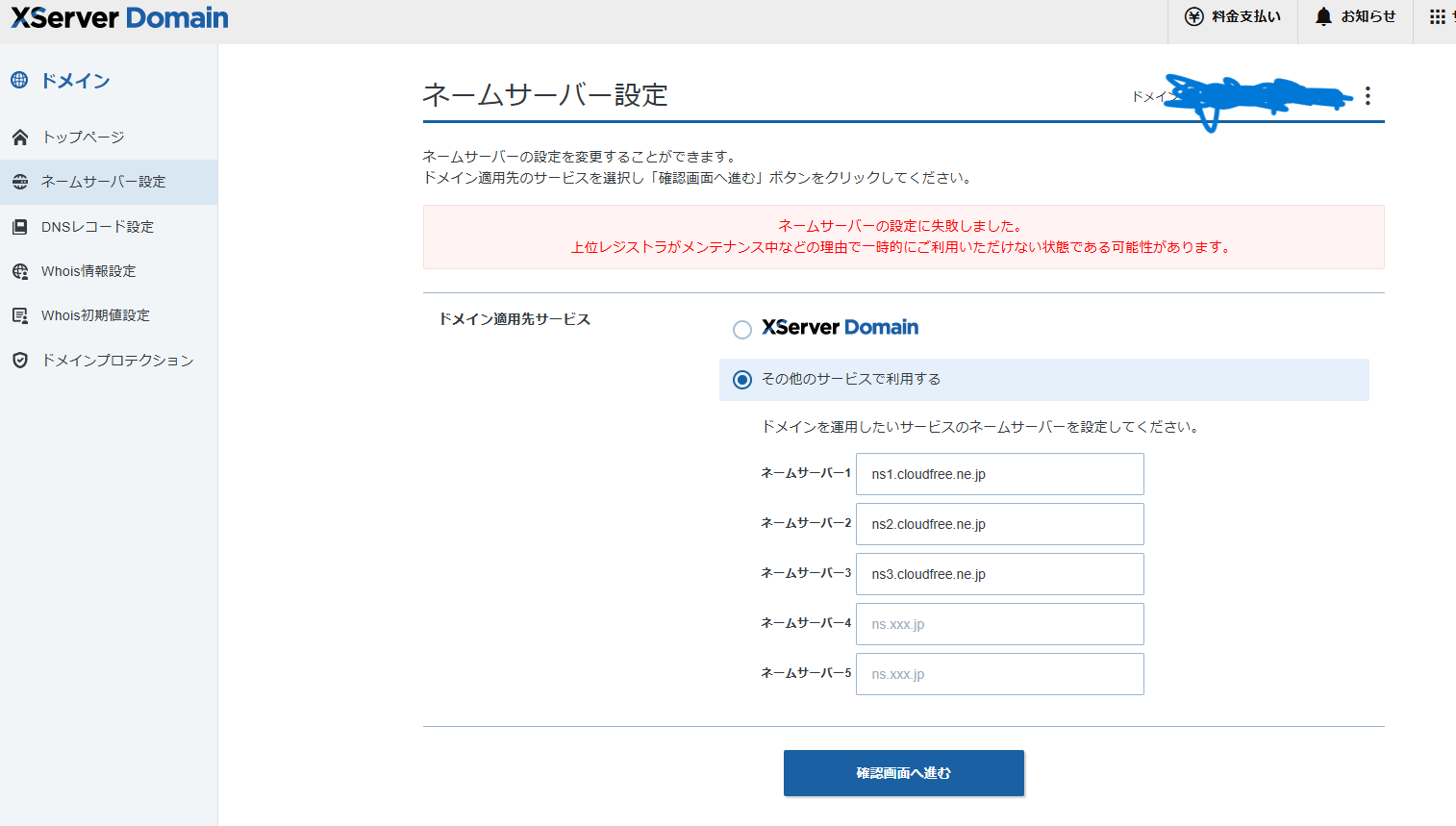Click the Whois初期値設定 list icon

(x=20, y=315)
